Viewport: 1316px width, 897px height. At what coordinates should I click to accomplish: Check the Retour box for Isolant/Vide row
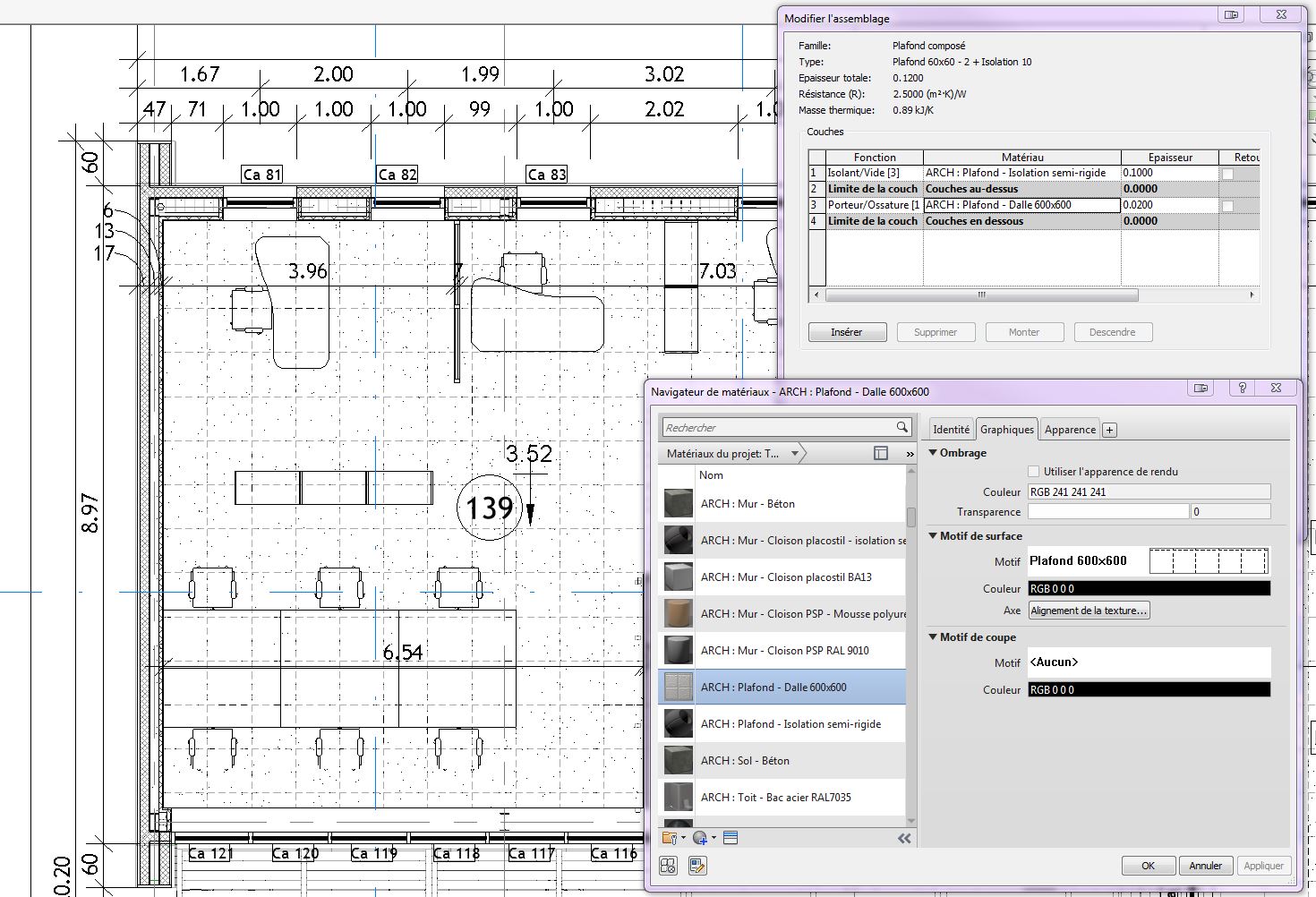pyautogui.click(x=1227, y=174)
